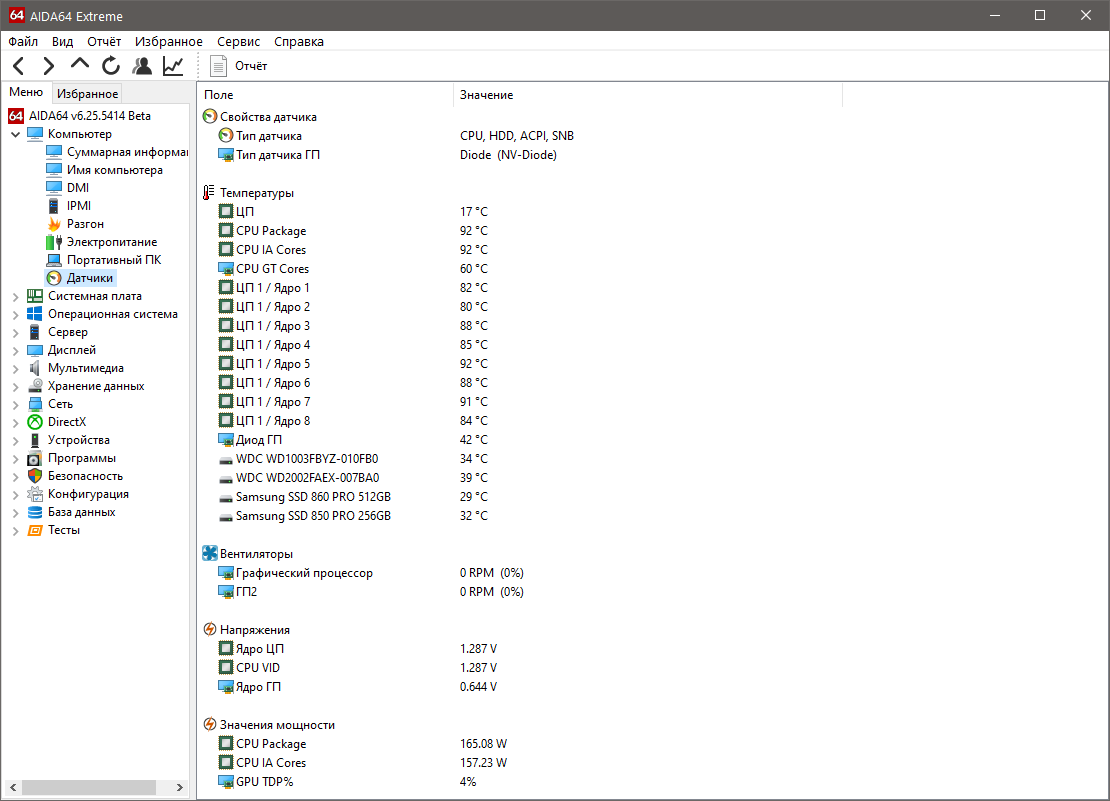The image size is (1110, 801).
Task: Open the Избранное menu in menu bar
Action: point(168,42)
